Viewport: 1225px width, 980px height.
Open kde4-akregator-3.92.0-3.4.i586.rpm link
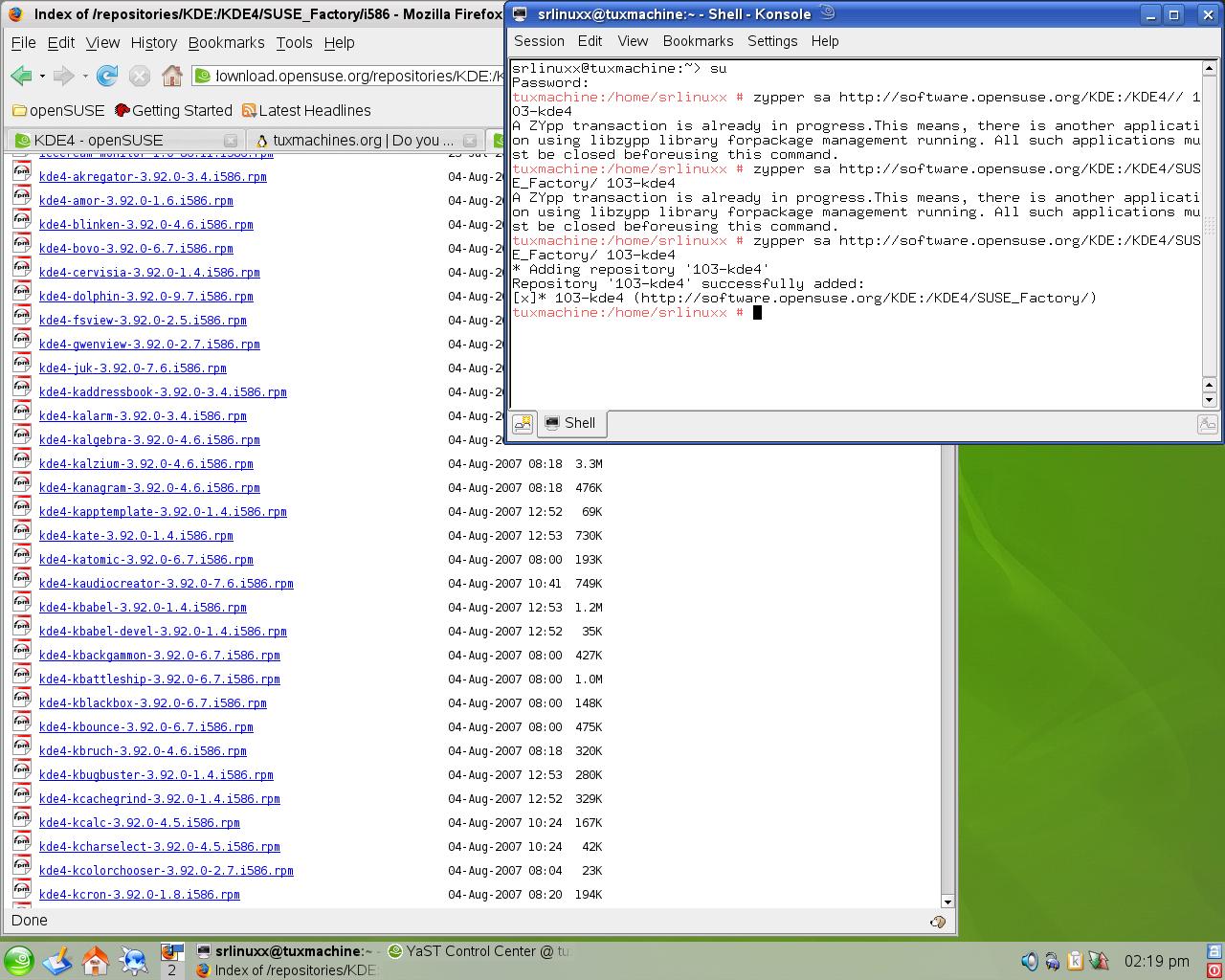tap(152, 177)
